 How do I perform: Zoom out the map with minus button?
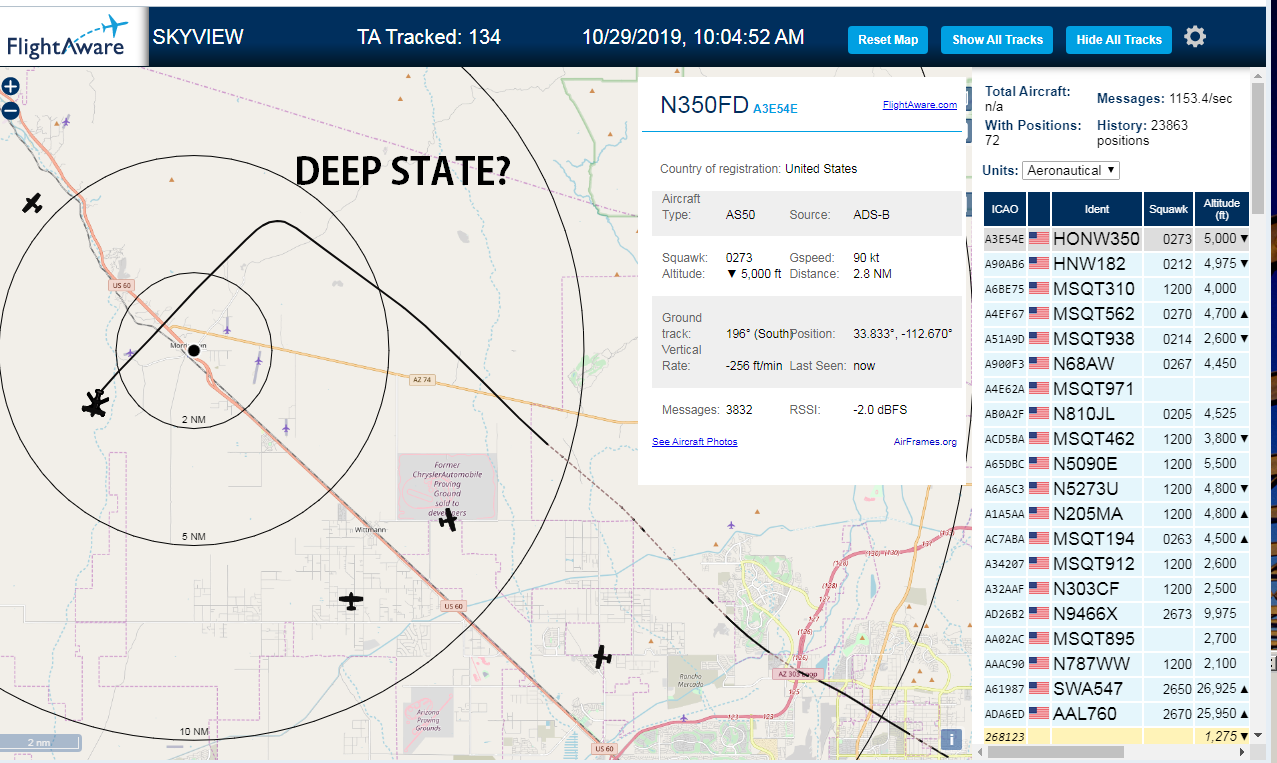[10, 111]
